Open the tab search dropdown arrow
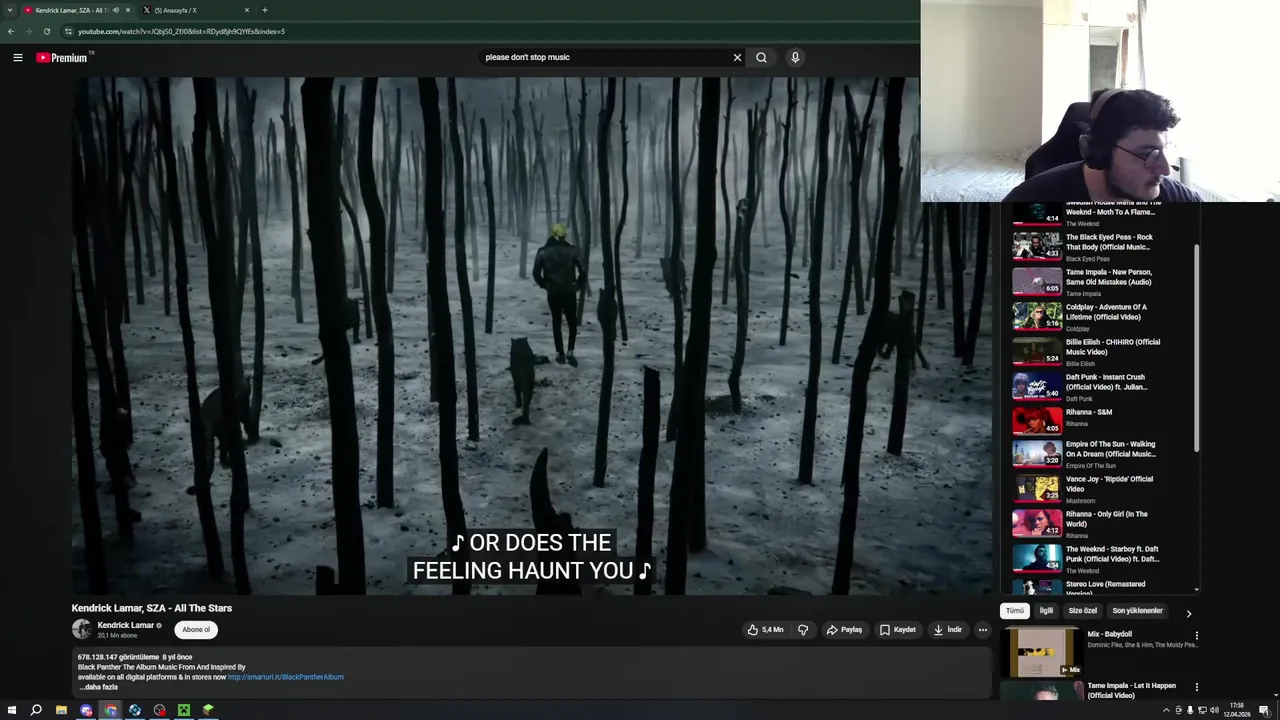Viewport: 1280px width, 720px height. (10, 10)
